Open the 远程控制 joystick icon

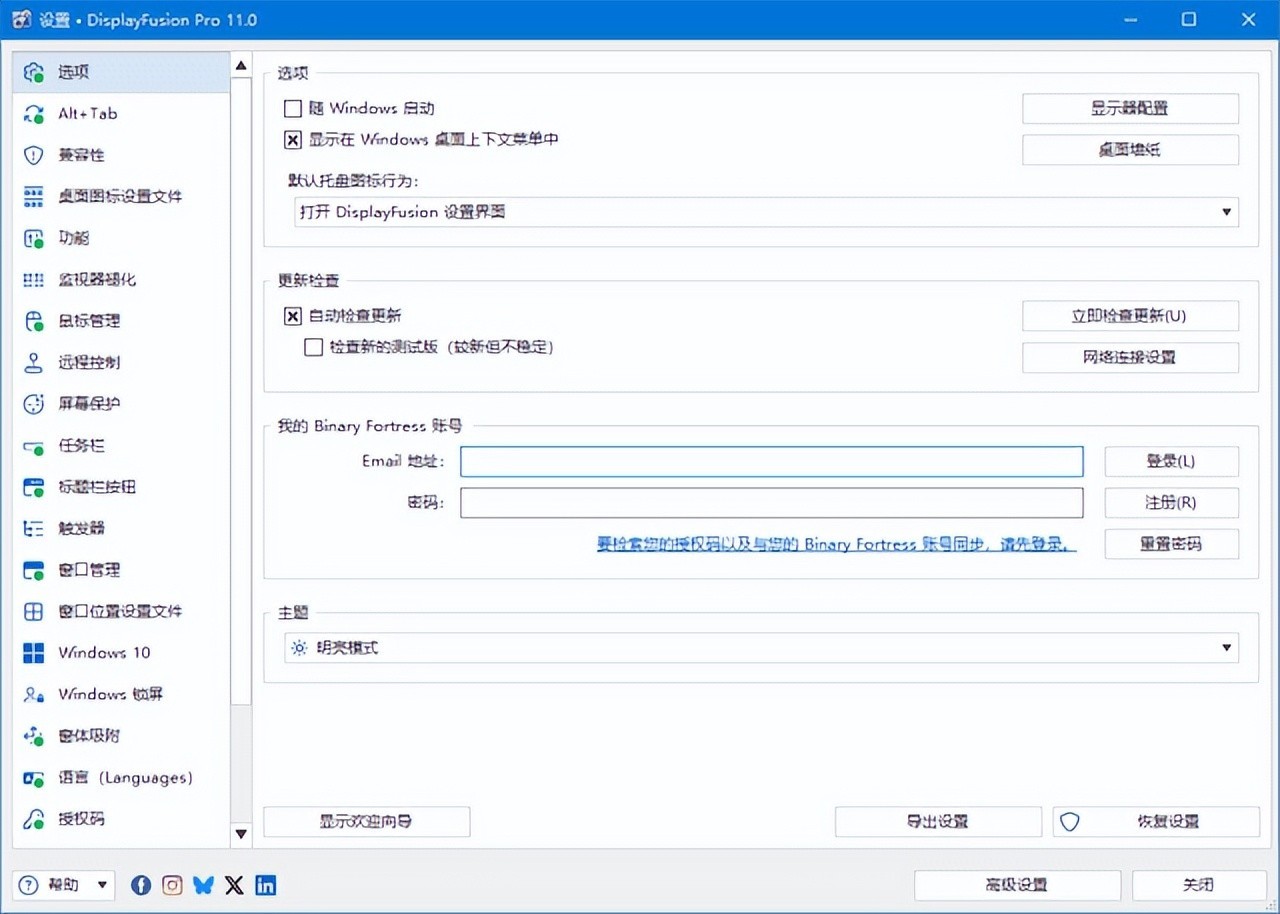coord(34,363)
